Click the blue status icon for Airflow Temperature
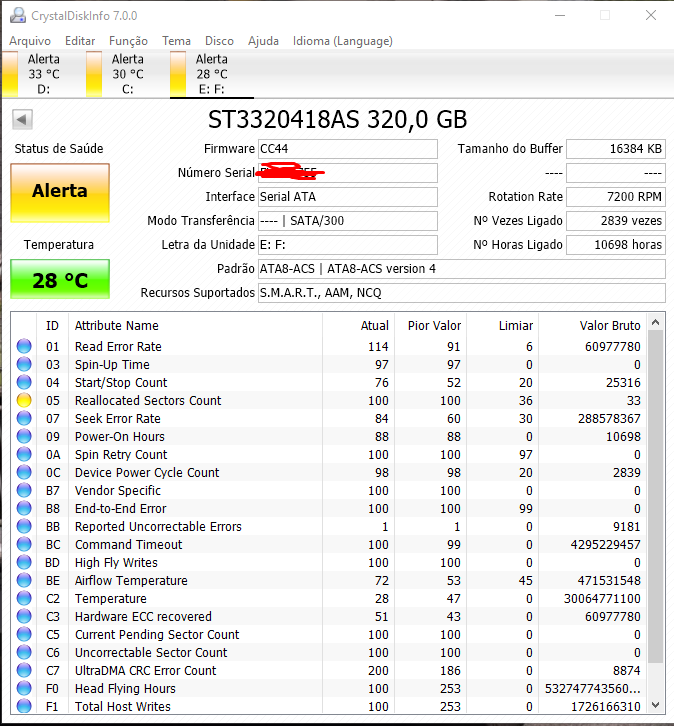Viewport: 674px width, 726px height. 24,580
